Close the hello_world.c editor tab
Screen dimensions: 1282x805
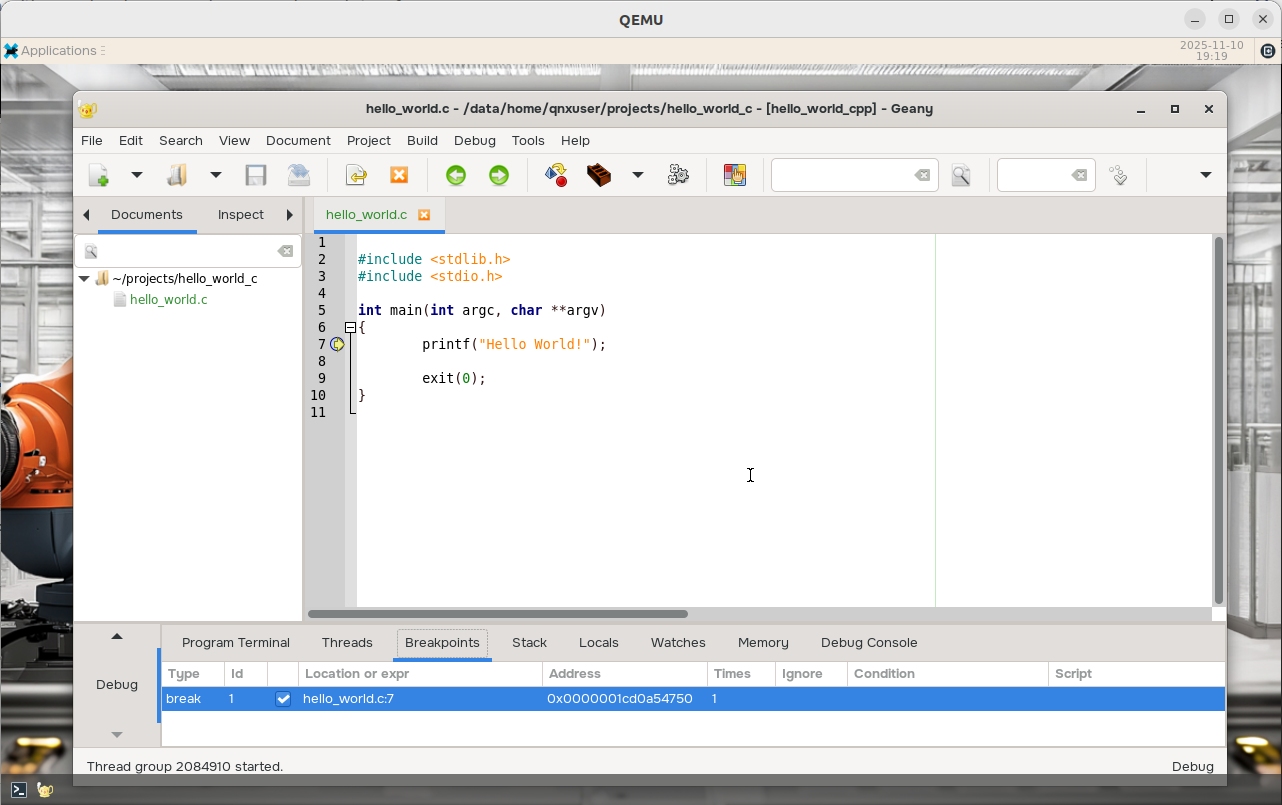pos(424,215)
